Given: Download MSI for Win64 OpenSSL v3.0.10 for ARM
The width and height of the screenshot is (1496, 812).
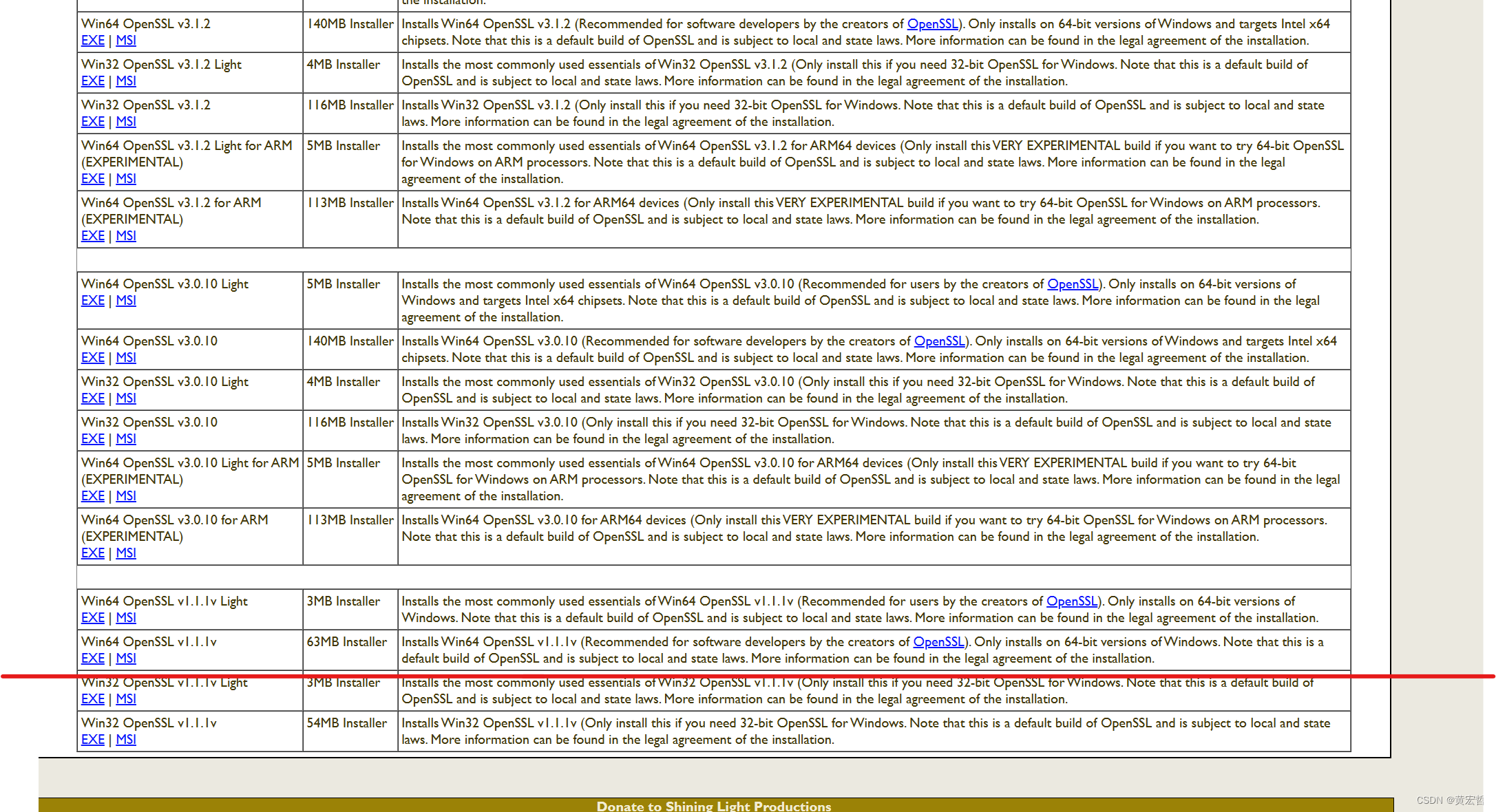Looking at the screenshot, I should pyautogui.click(x=126, y=553).
